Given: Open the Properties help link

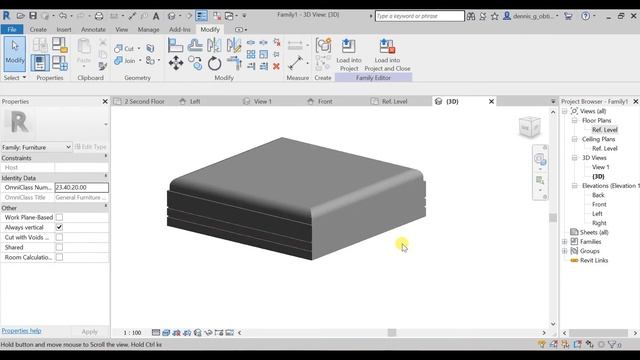Looking at the screenshot, I should [21, 331].
